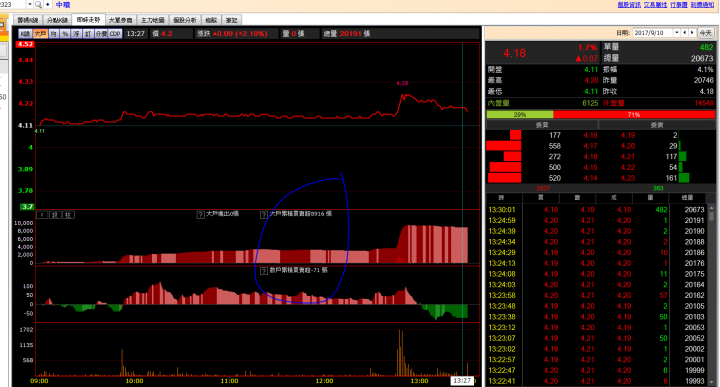This screenshot has width=720, height=387.
Task: Toggle the 大戶 toolbar button
Action: (x=40, y=34)
